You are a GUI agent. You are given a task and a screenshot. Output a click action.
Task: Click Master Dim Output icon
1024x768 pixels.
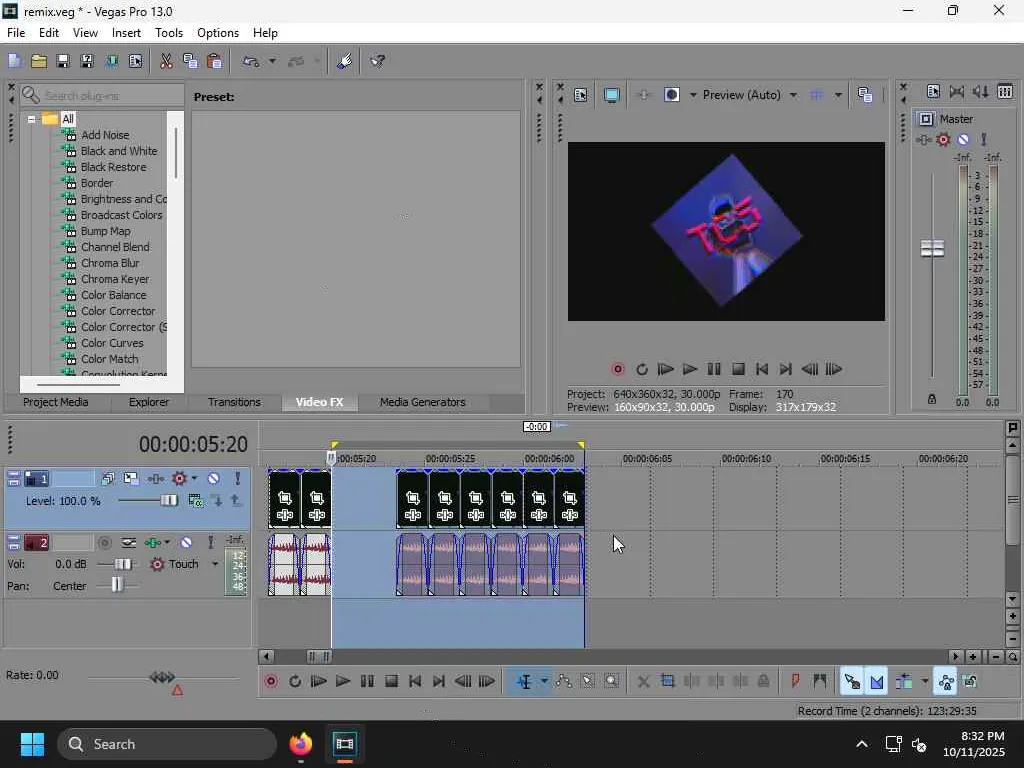(980, 92)
